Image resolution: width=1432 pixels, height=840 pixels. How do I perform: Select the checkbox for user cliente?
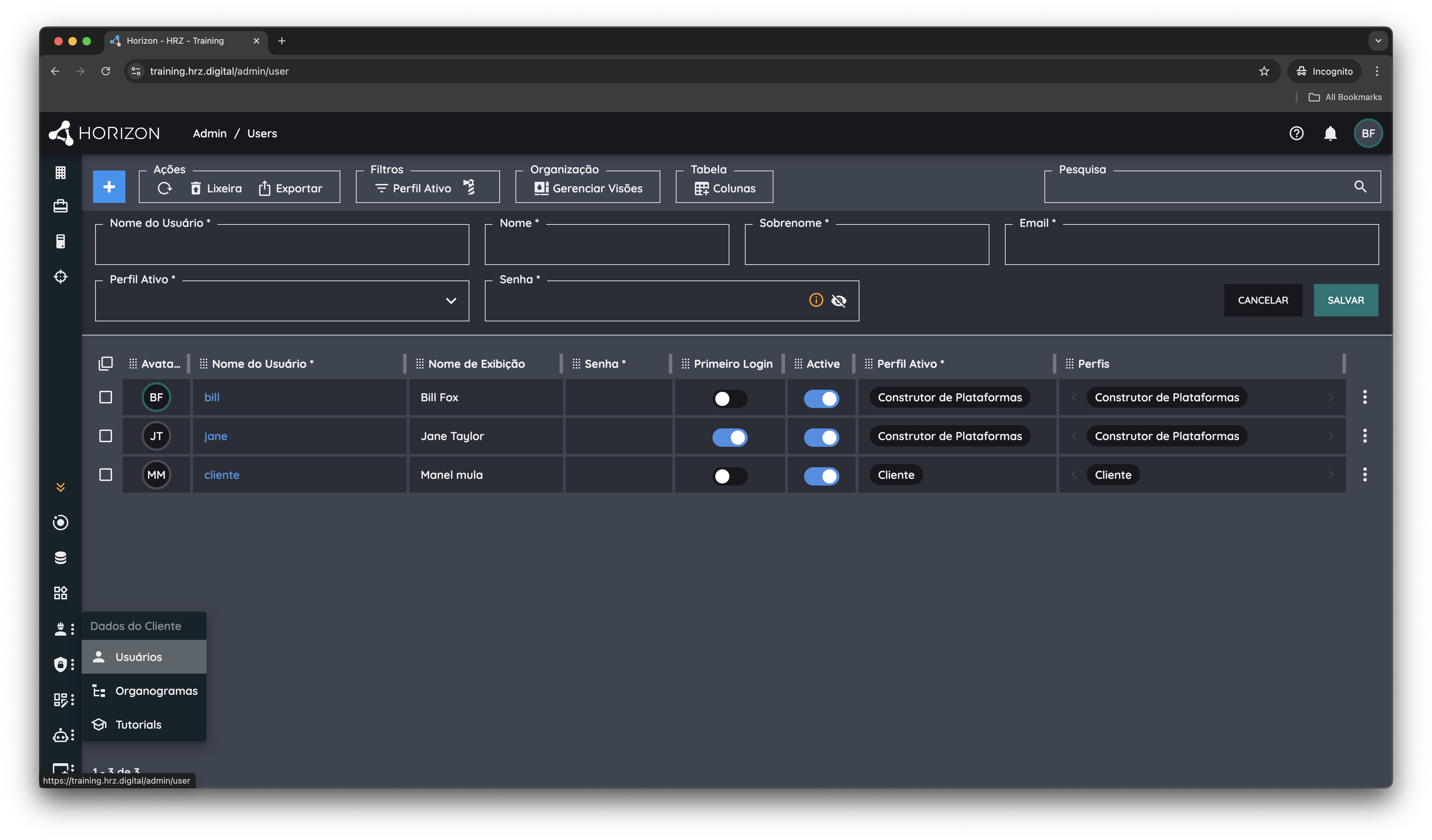pyautogui.click(x=106, y=475)
